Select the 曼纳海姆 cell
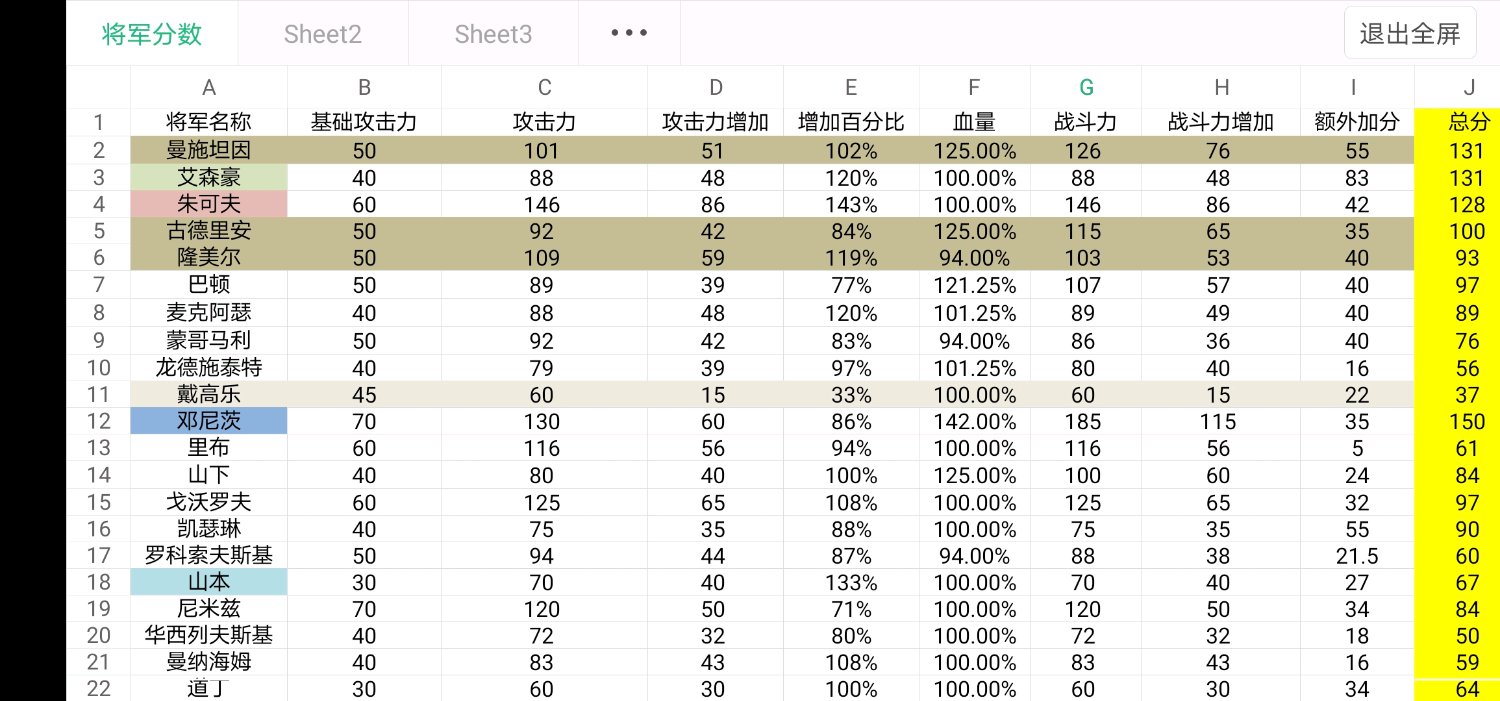Viewport: 1500px width, 701px height. point(209,662)
